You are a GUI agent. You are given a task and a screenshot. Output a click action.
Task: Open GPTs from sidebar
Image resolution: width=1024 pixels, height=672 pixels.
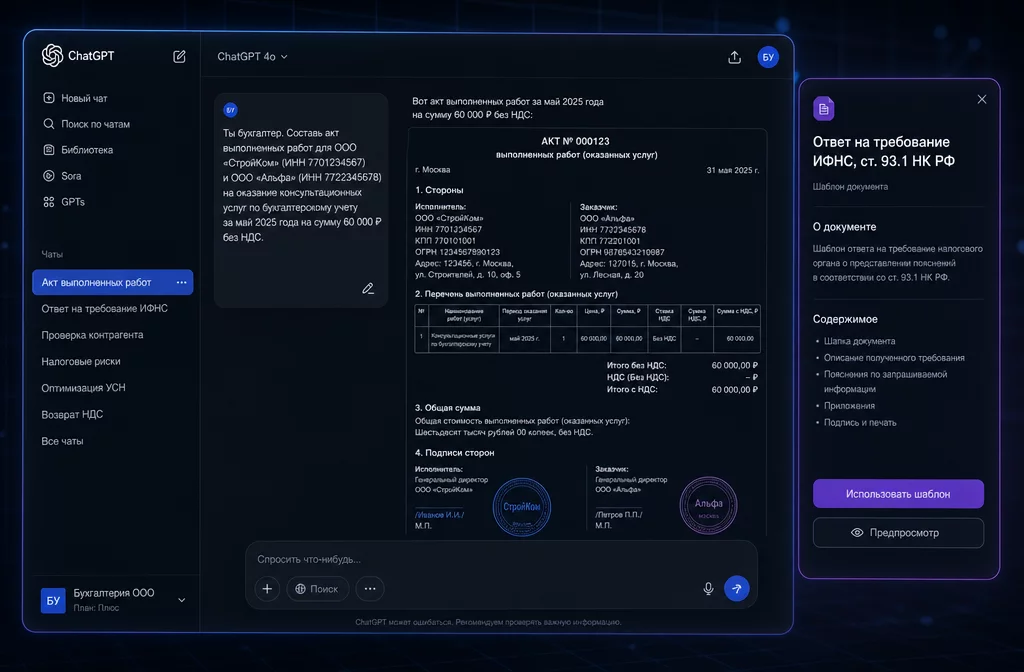tap(63, 202)
